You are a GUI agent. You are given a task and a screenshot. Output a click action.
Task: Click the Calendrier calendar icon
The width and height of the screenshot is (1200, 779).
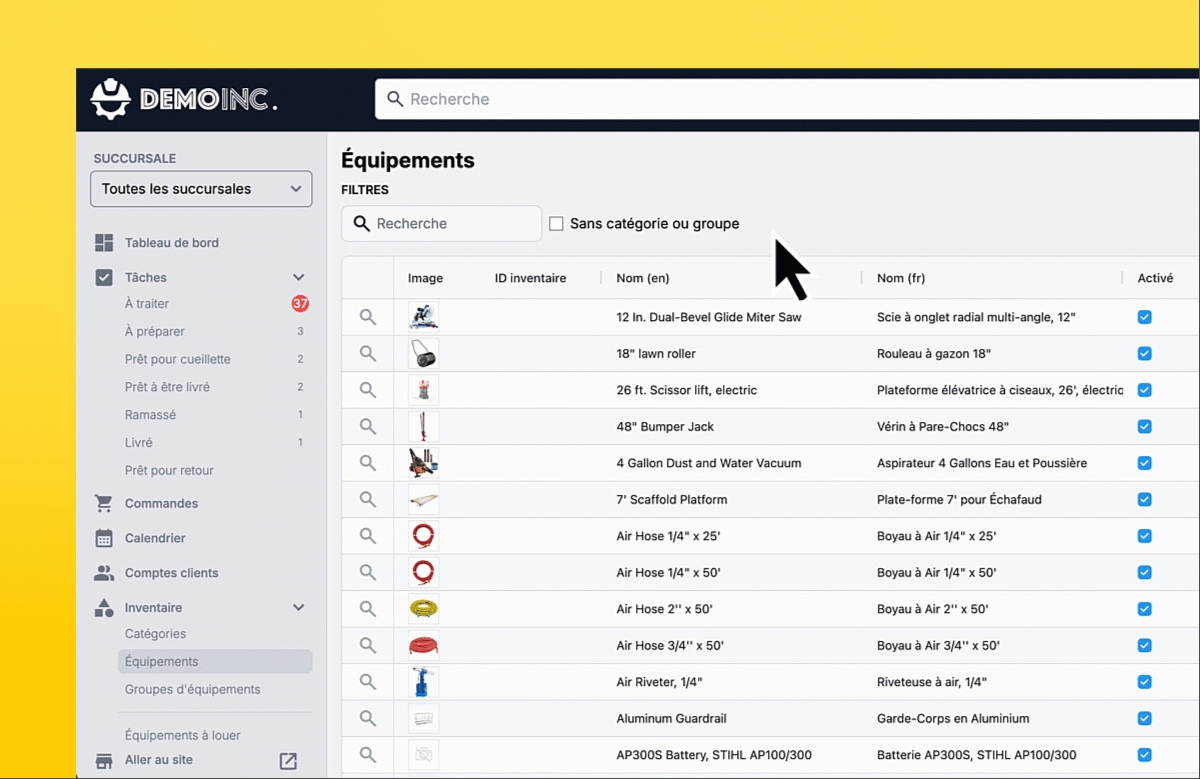[104, 538]
